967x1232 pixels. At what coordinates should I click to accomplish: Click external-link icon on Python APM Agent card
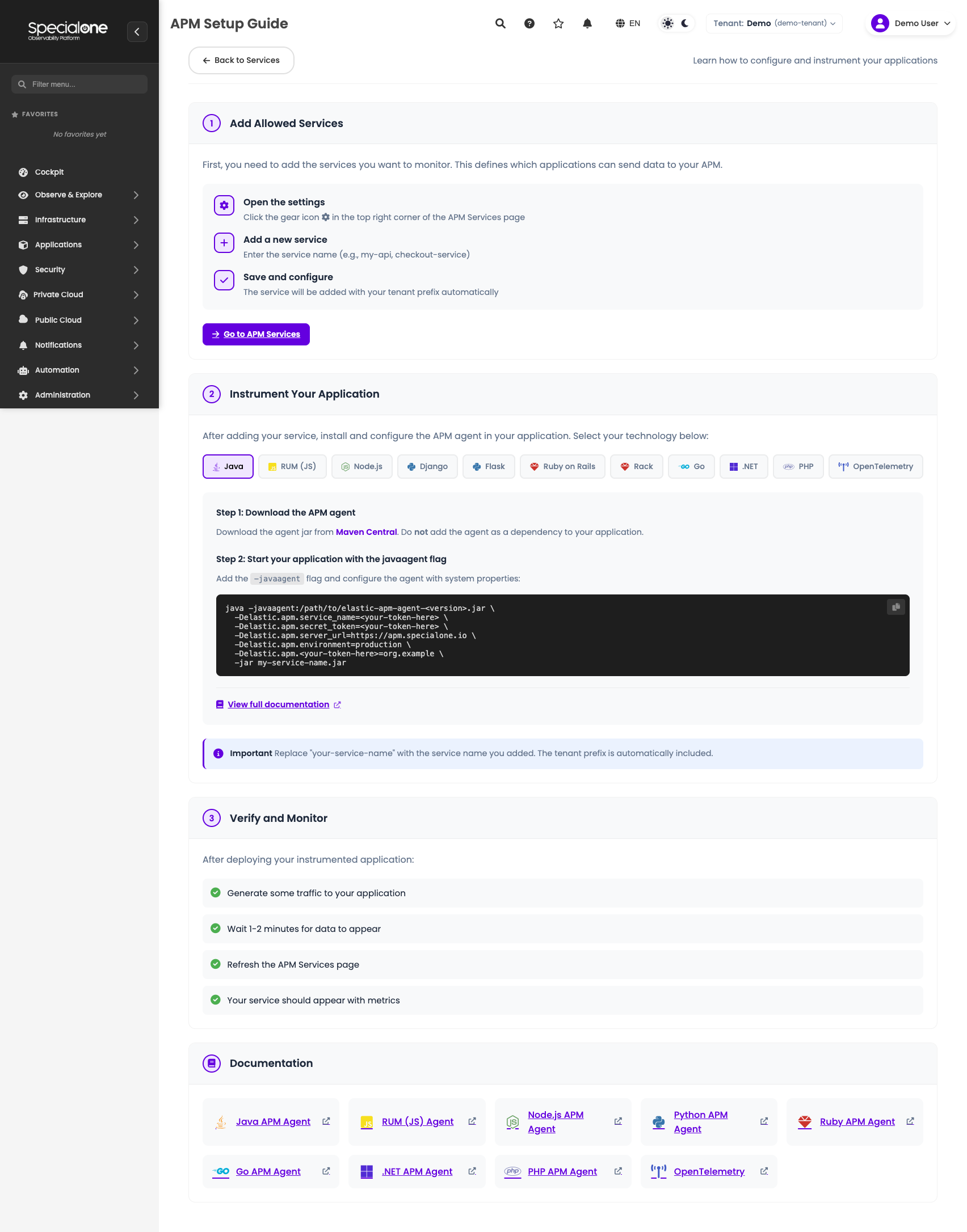pos(764,1121)
